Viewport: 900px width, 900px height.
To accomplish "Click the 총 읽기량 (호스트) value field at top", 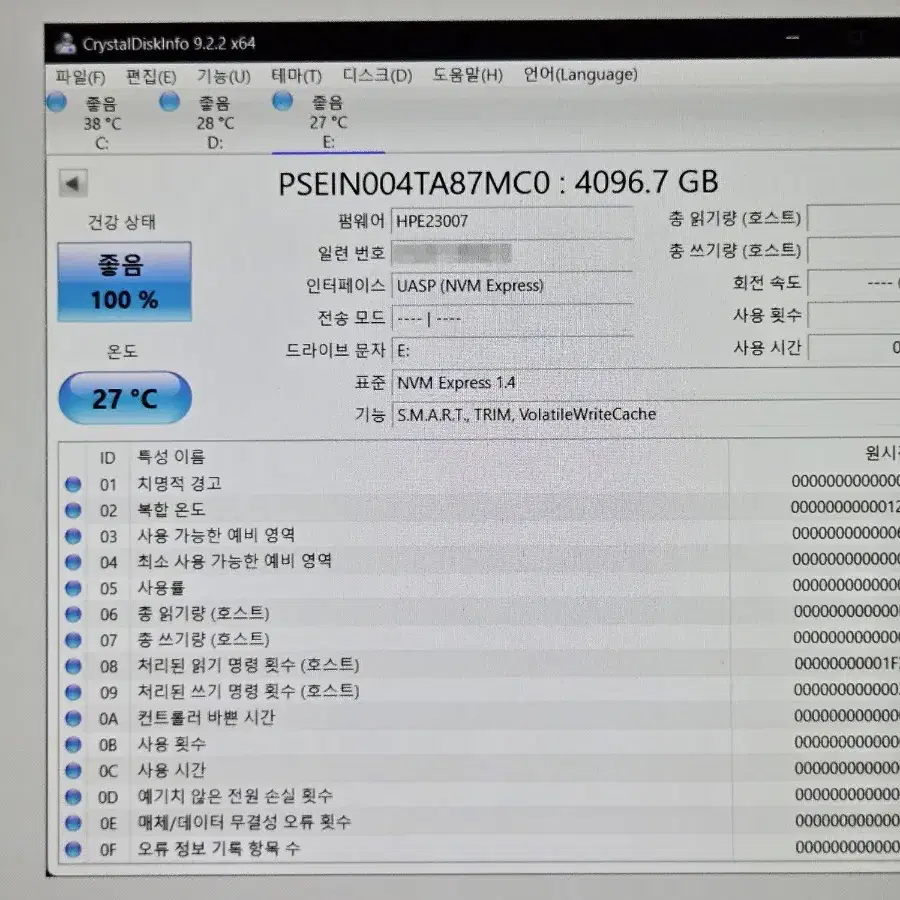I will [854, 218].
